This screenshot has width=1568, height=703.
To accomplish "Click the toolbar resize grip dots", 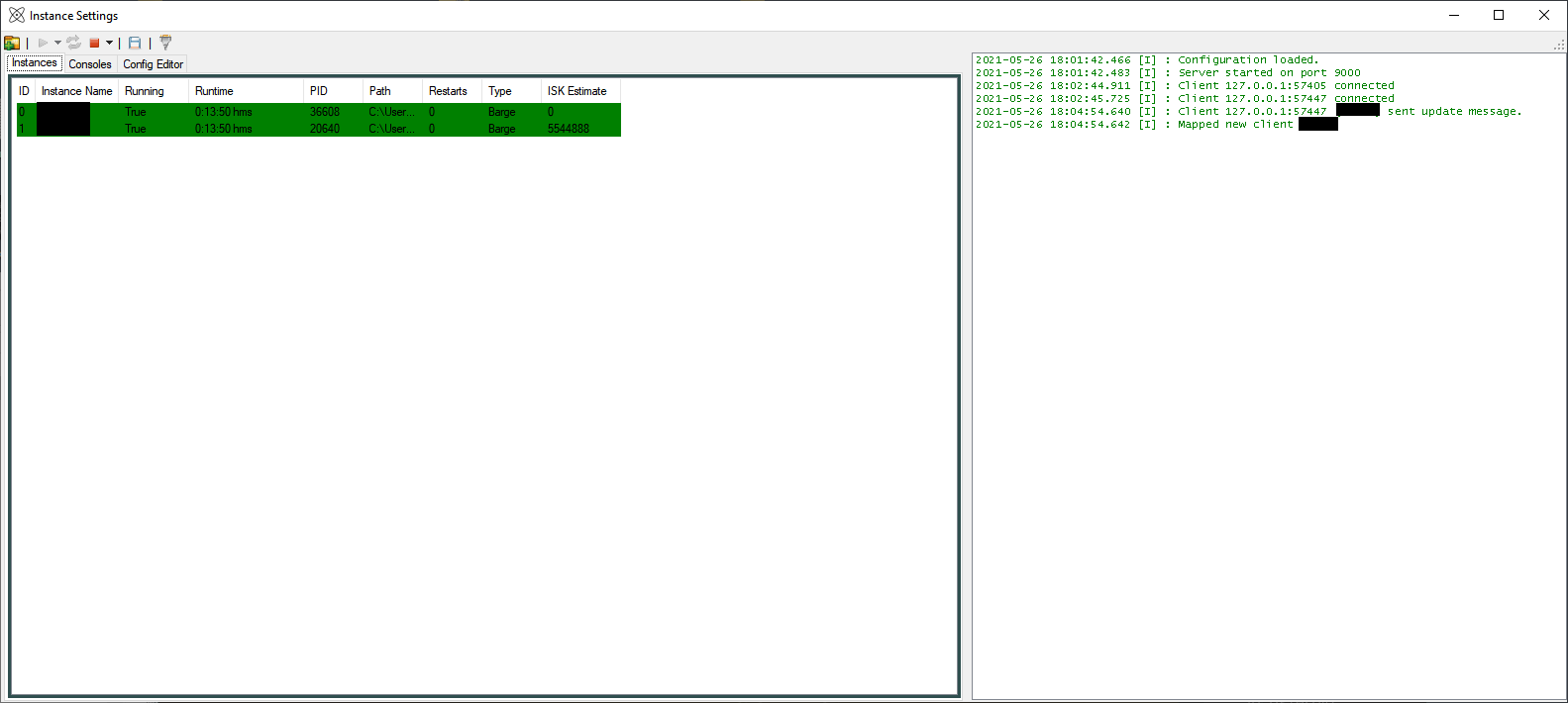I will (1559, 45).
